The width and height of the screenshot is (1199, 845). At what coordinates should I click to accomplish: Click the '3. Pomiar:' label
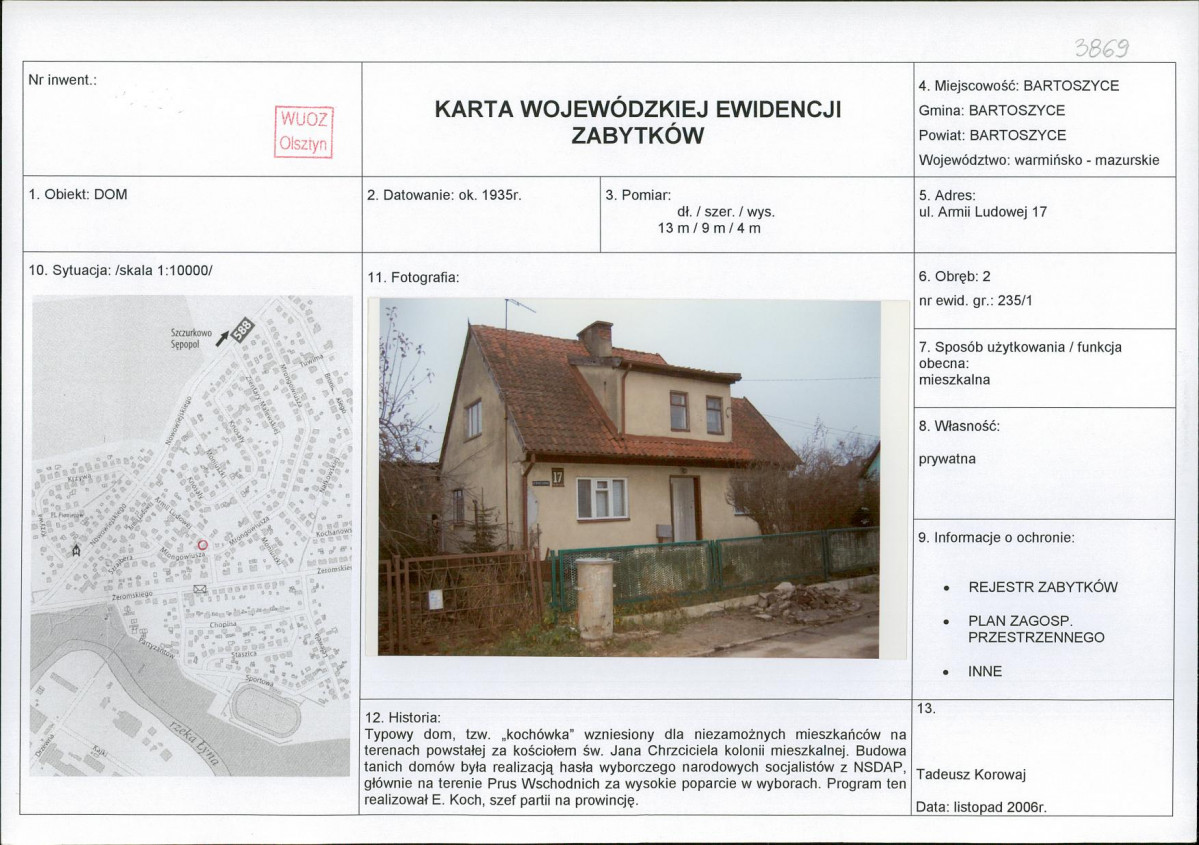point(638,195)
